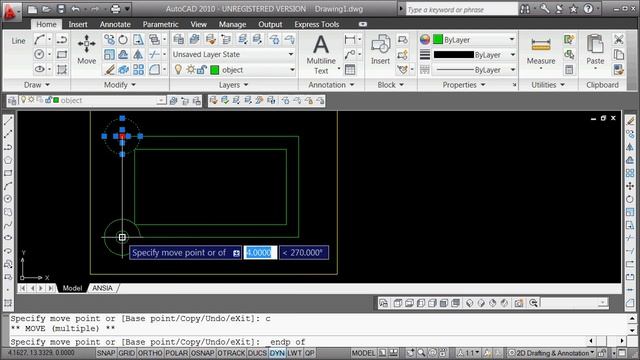Click the Insert block button

pos(380,49)
